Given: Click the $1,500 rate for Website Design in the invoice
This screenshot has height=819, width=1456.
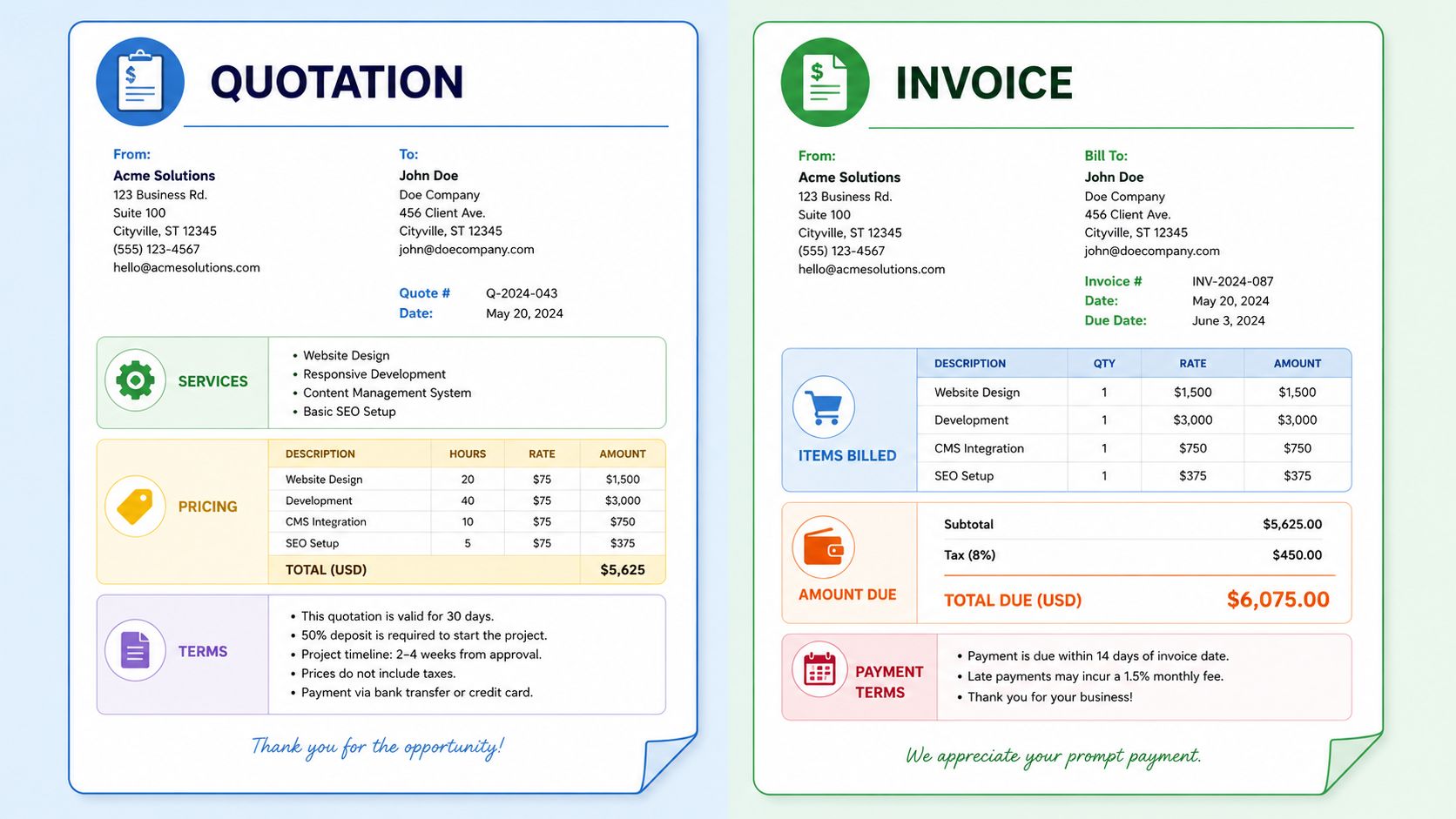Looking at the screenshot, I should pyautogui.click(x=1193, y=393).
